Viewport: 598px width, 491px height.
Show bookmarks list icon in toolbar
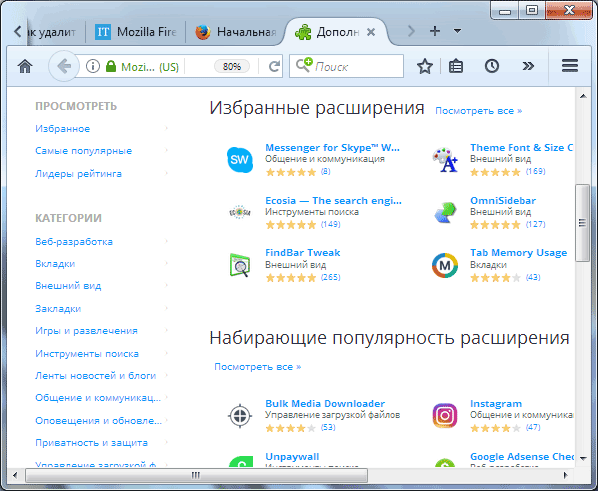[x=456, y=66]
